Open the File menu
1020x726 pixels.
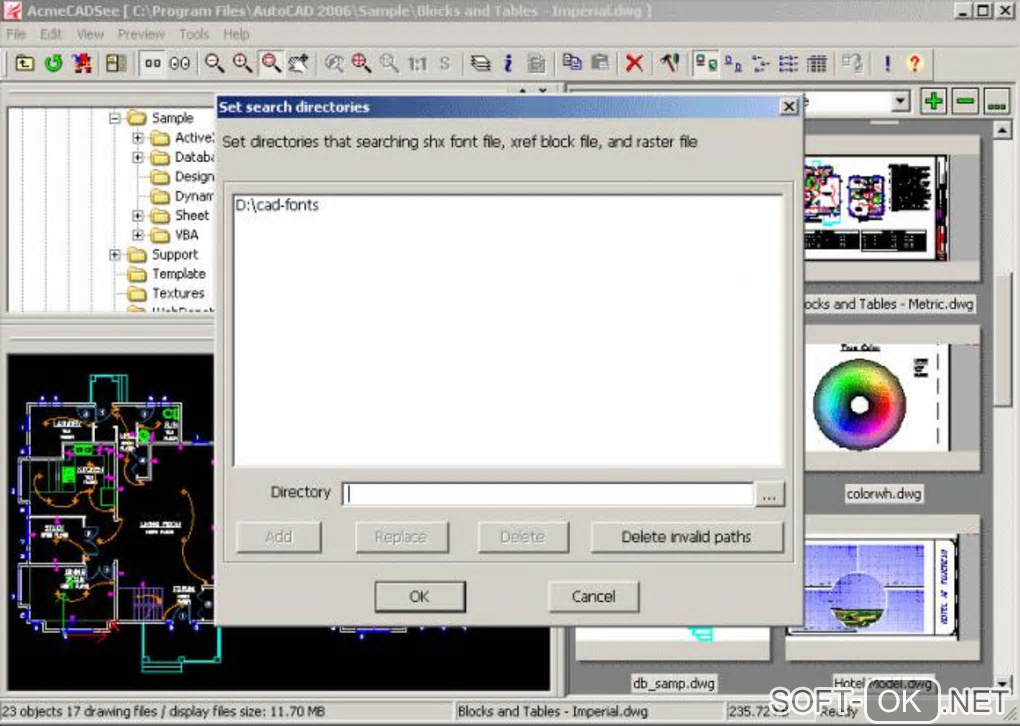(16, 34)
